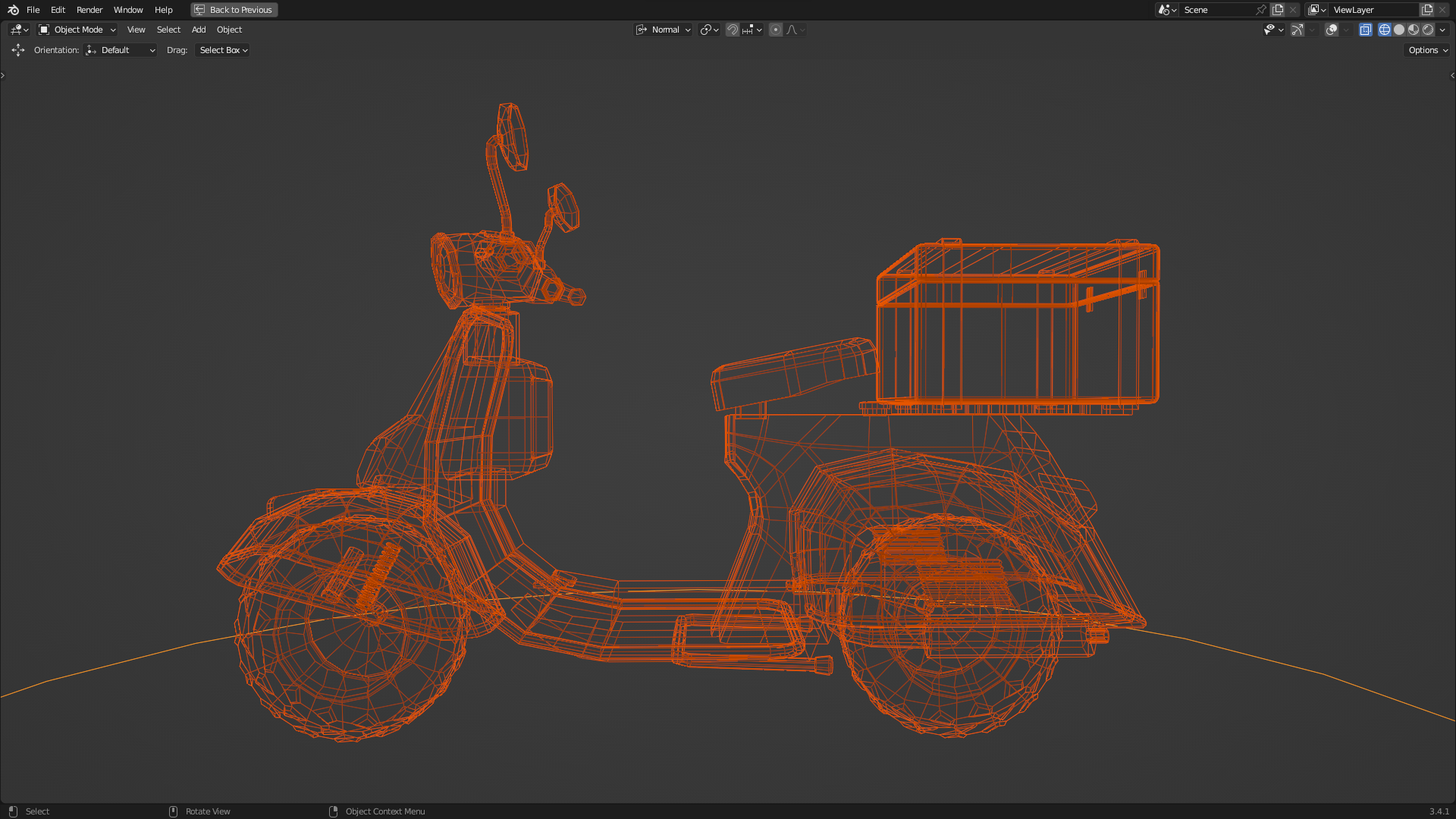Toggle the snap magnet
This screenshot has width=1456, height=819.
point(732,30)
